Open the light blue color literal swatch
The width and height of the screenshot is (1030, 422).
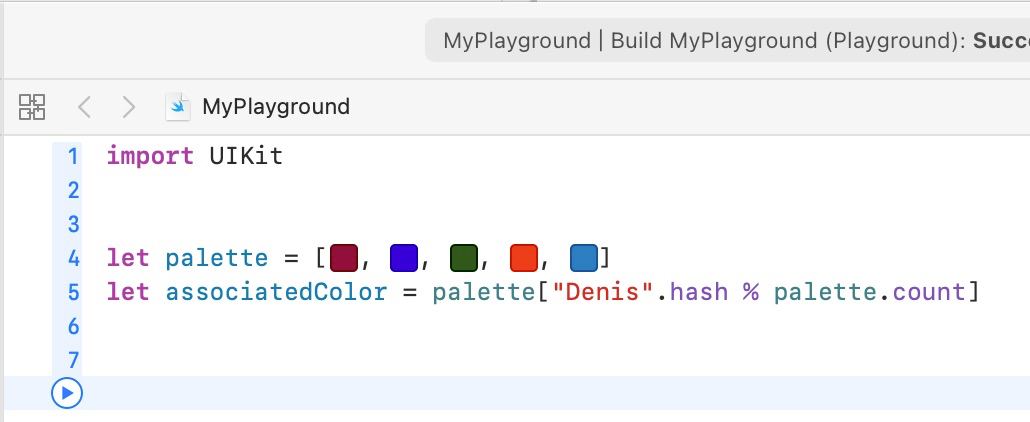tap(583, 258)
